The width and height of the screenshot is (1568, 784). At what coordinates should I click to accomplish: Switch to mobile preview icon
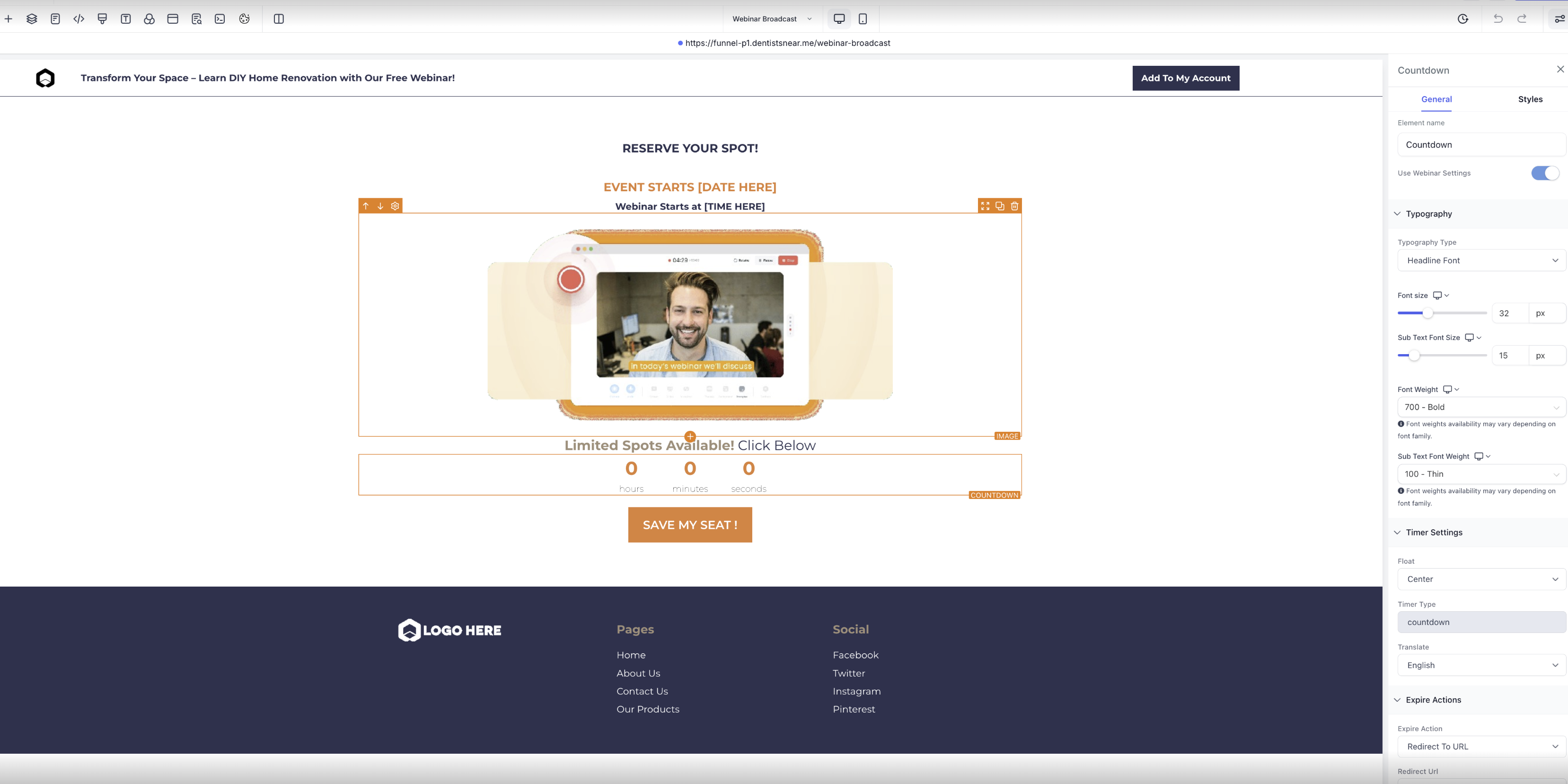[863, 19]
